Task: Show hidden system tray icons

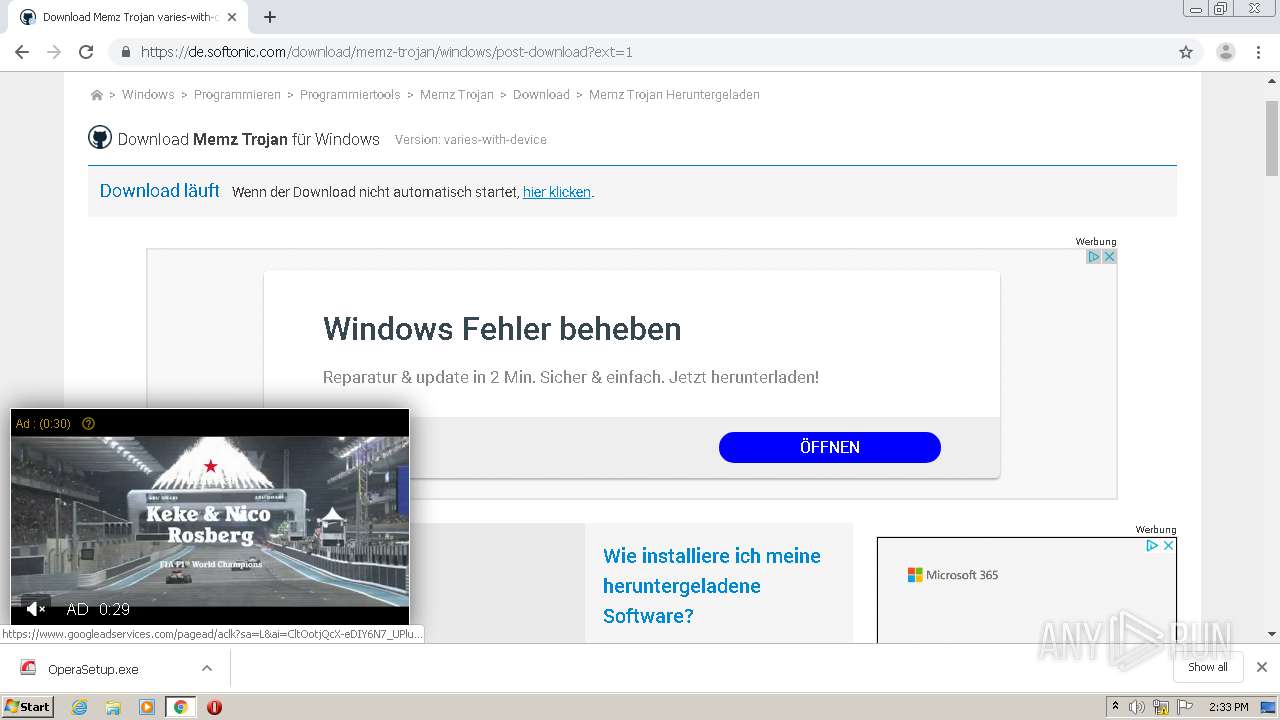Action: (1115, 707)
